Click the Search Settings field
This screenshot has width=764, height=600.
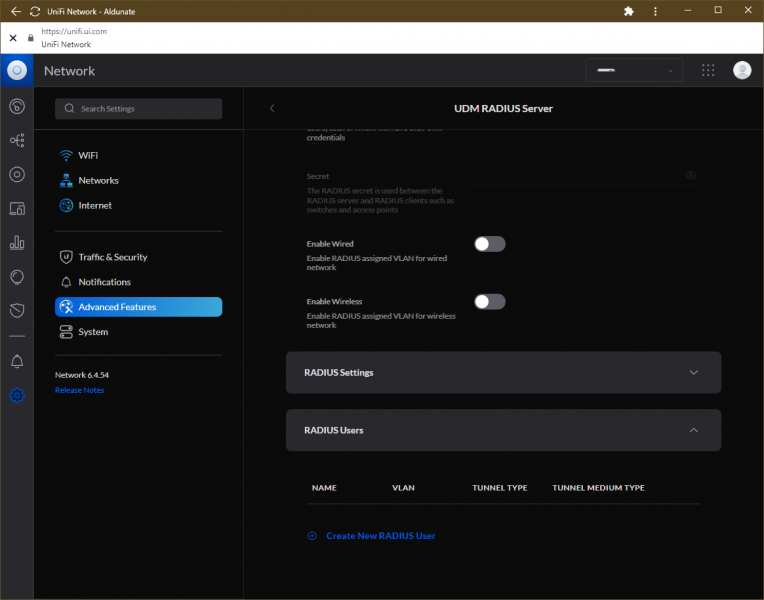[x=139, y=108]
